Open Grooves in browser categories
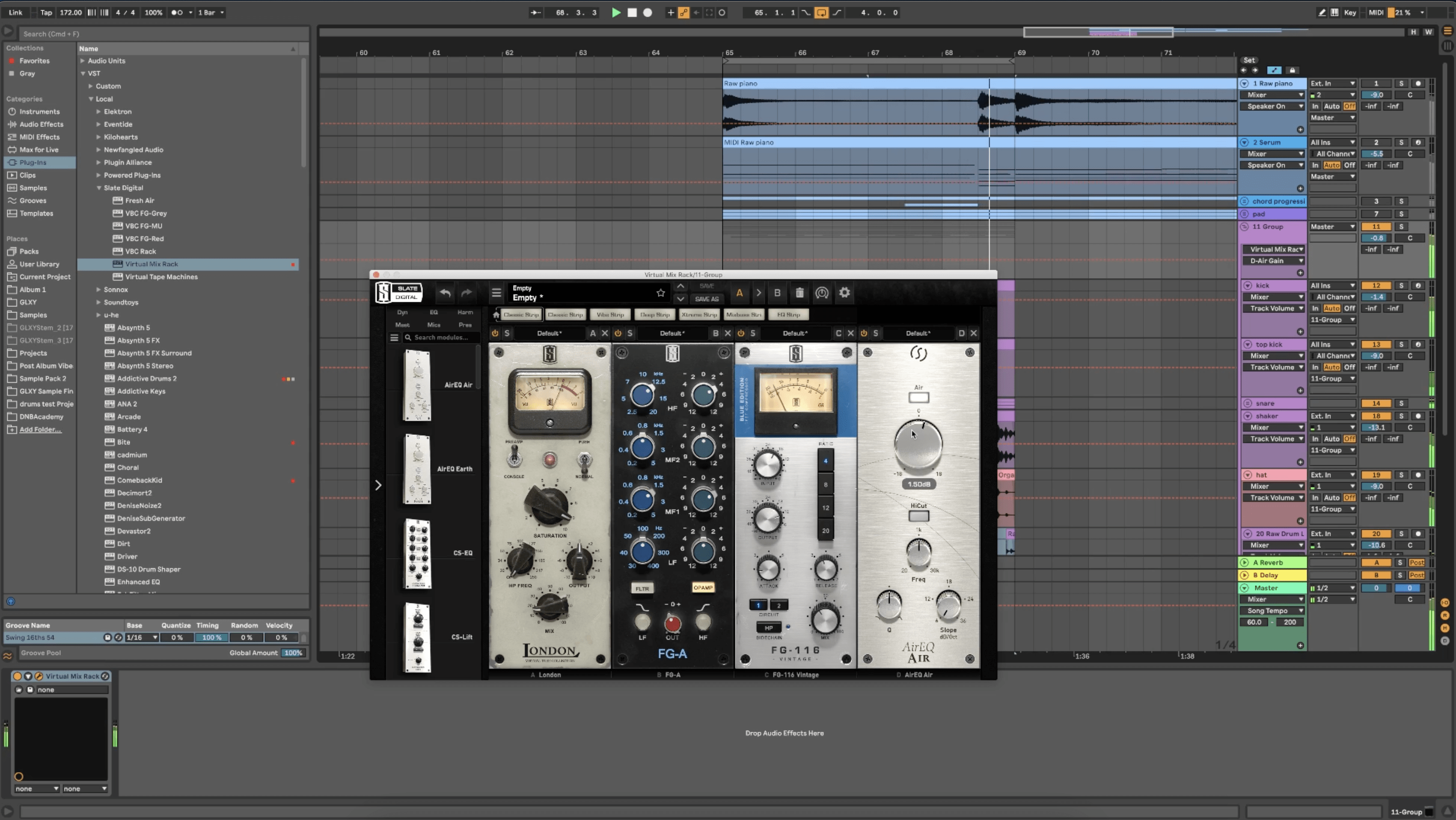 (x=33, y=201)
